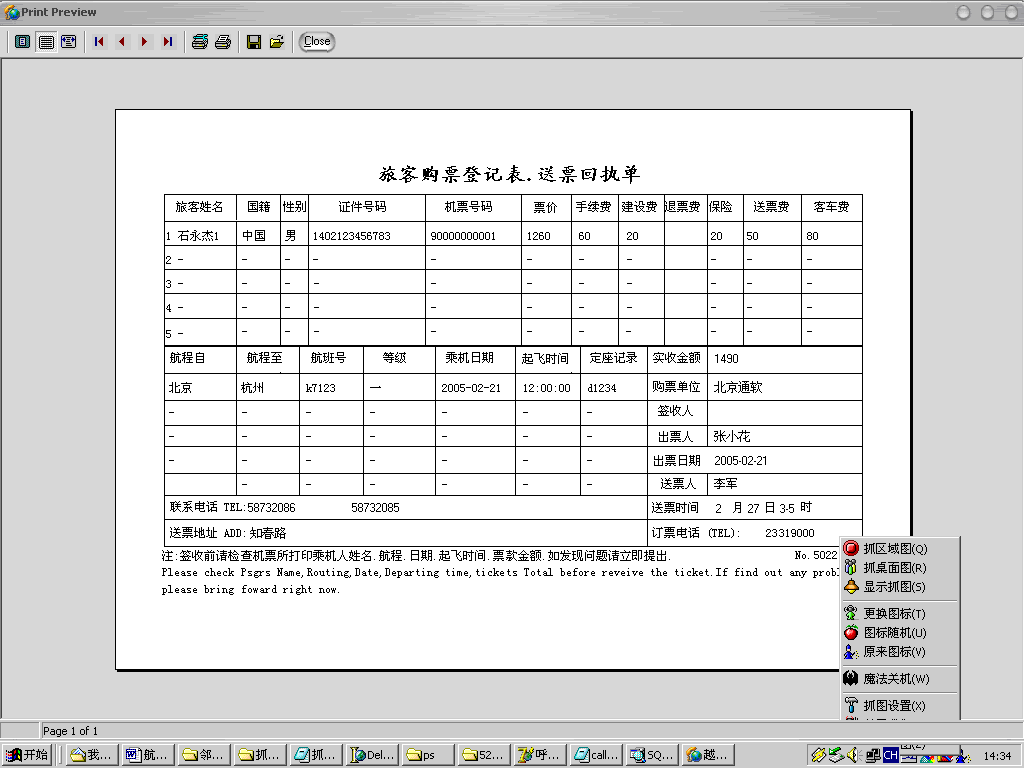
Task: Choose 图标随机(U) from the popup menu
Action: pos(899,632)
